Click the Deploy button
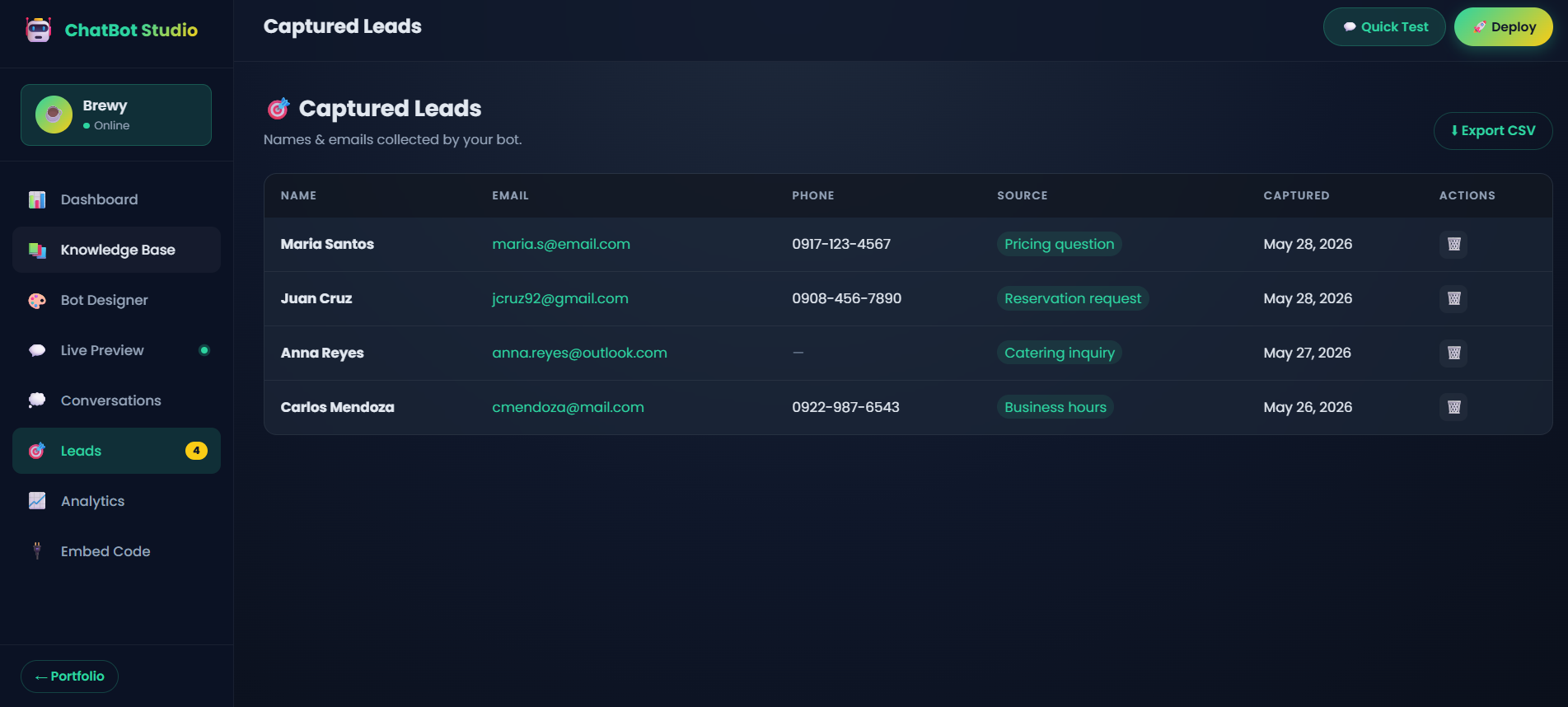 (x=1504, y=26)
